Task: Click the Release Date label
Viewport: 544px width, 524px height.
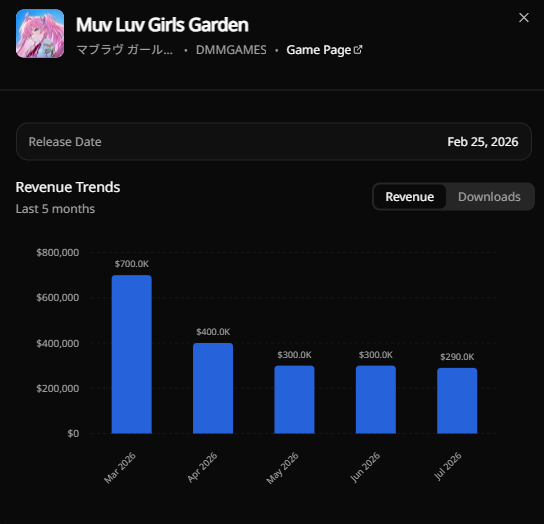Action: (65, 142)
